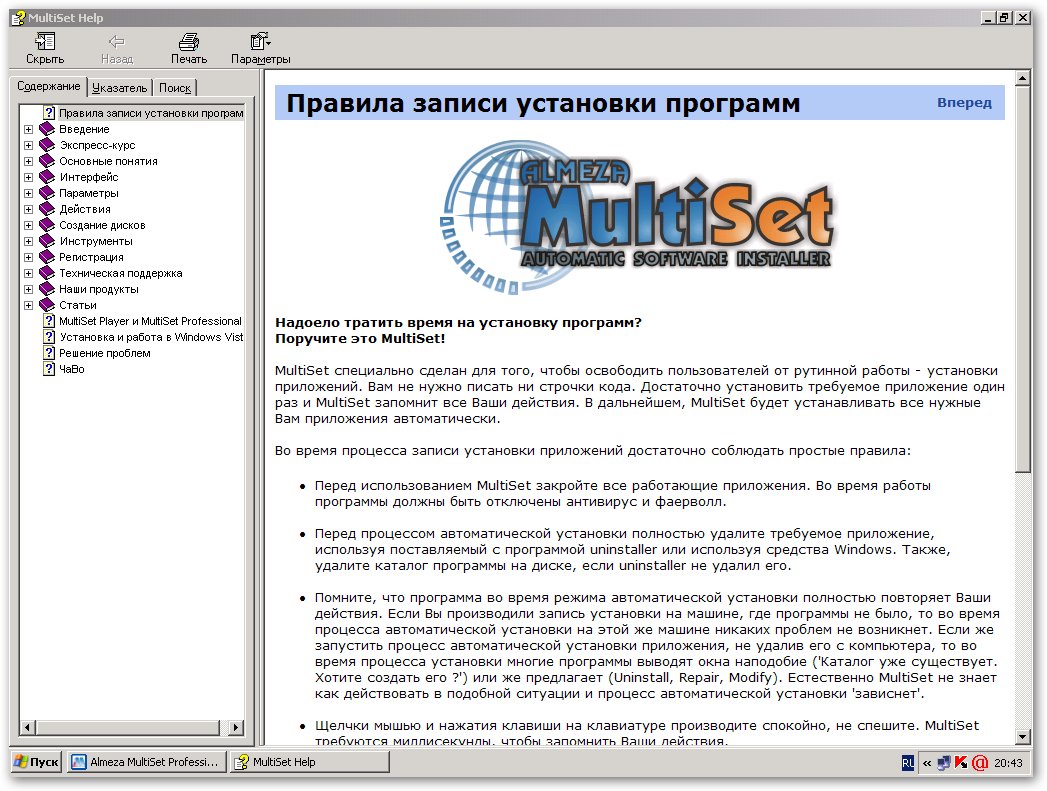Expand the Техническая поддержка tree node
The width and height of the screenshot is (1047, 791).
28,273
